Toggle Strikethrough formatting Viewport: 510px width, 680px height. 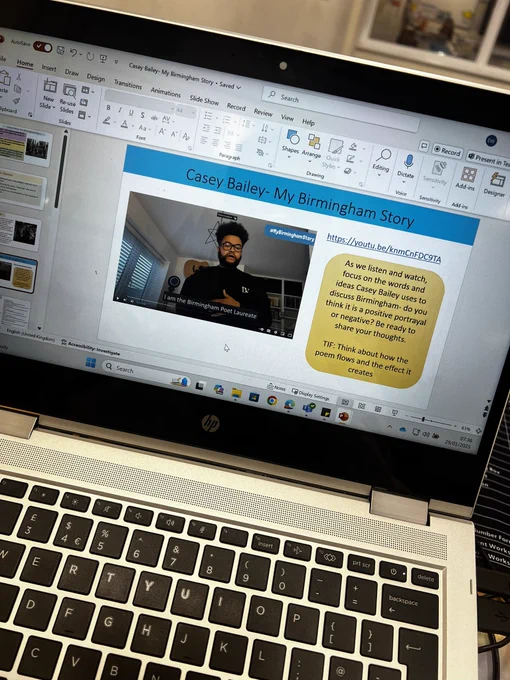pyautogui.click(x=154, y=117)
